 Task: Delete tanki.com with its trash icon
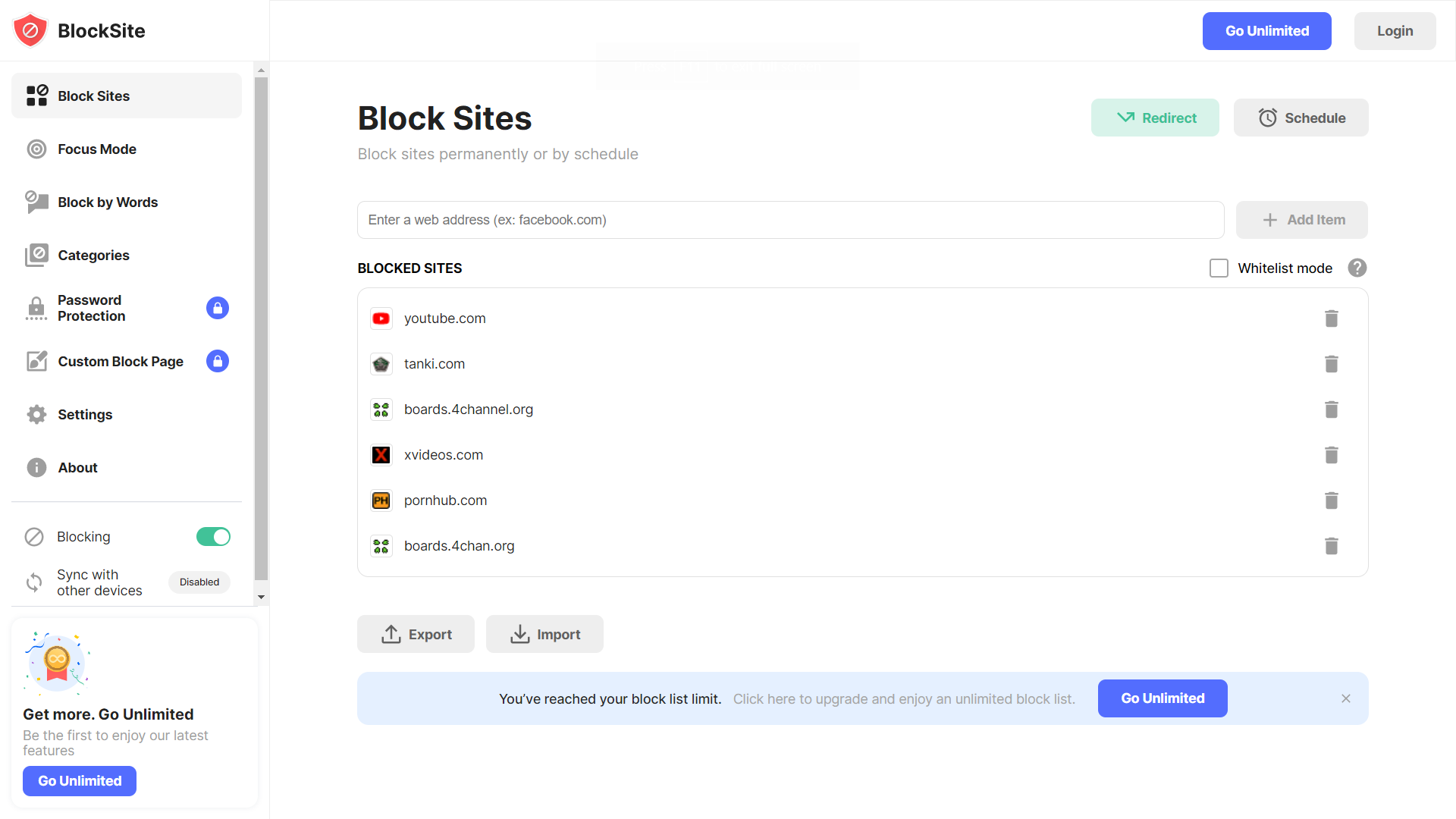[1331, 364]
